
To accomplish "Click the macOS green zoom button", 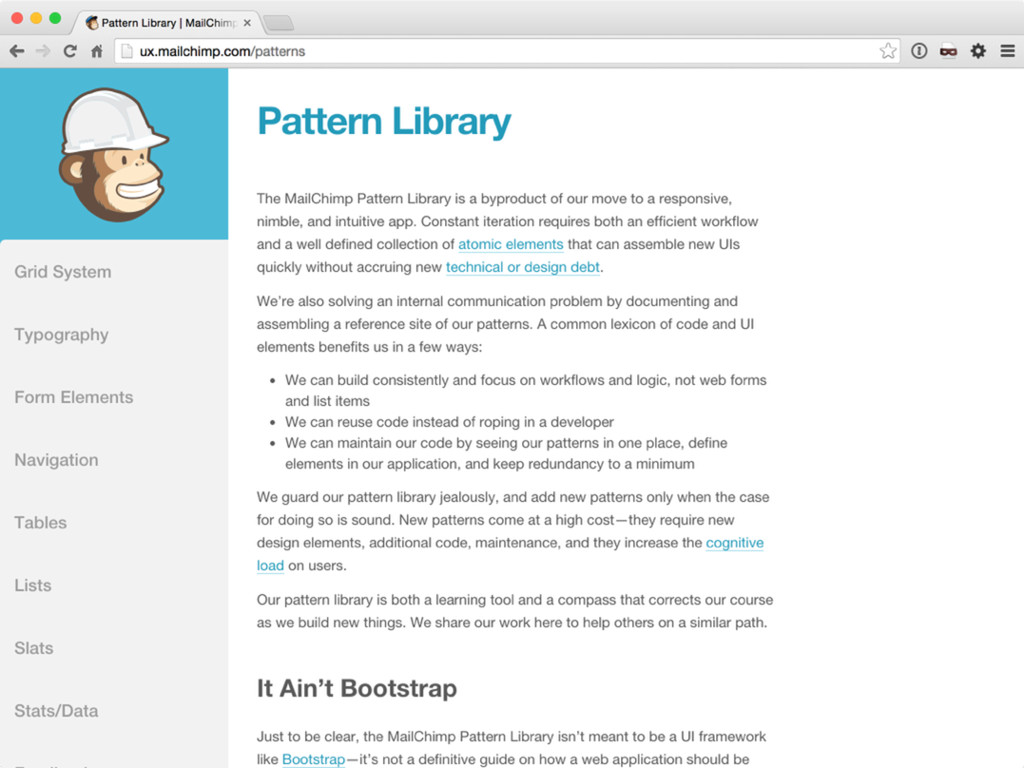I will 56,18.
